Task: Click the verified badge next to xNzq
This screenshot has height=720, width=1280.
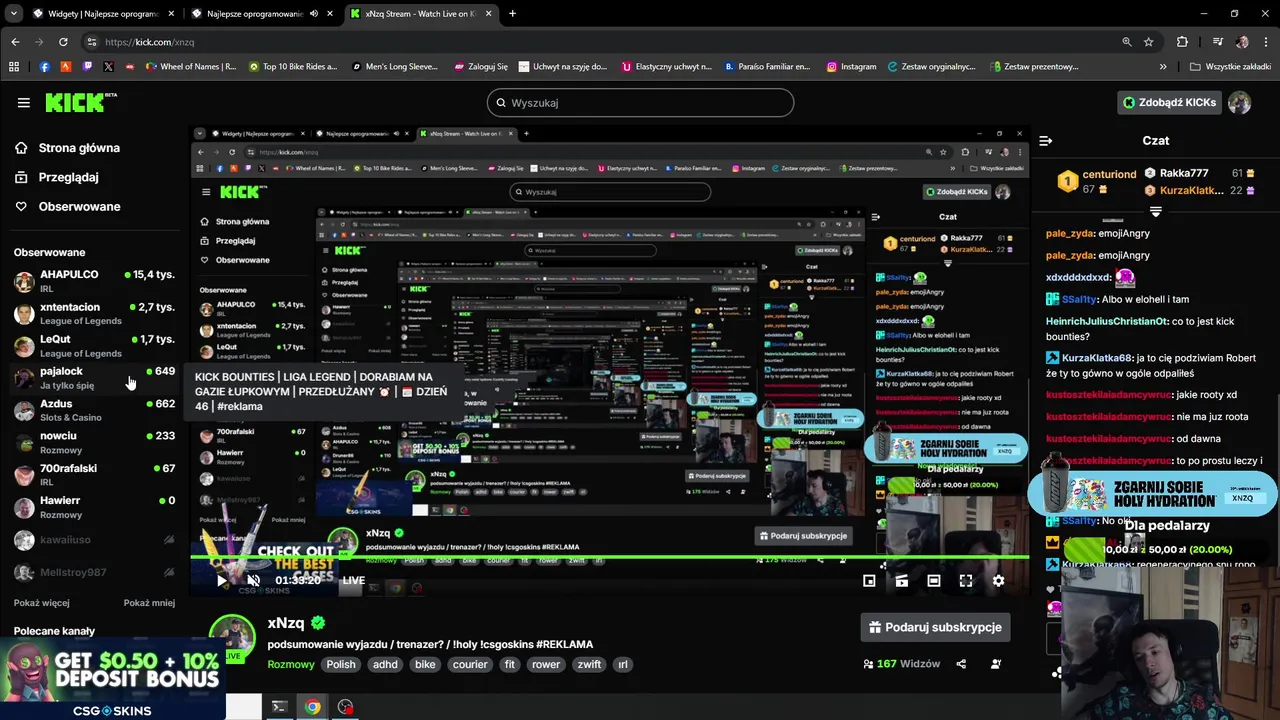Action: tap(318, 623)
